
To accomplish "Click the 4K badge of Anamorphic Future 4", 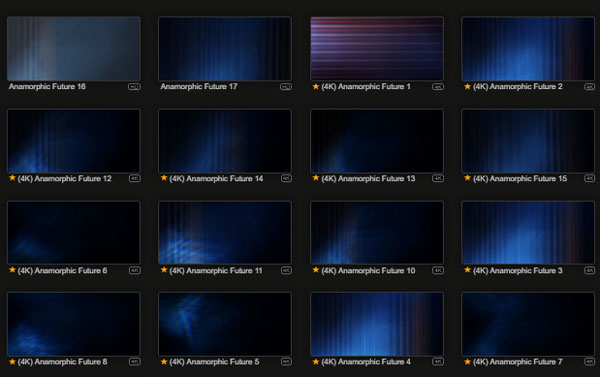I will click(438, 362).
